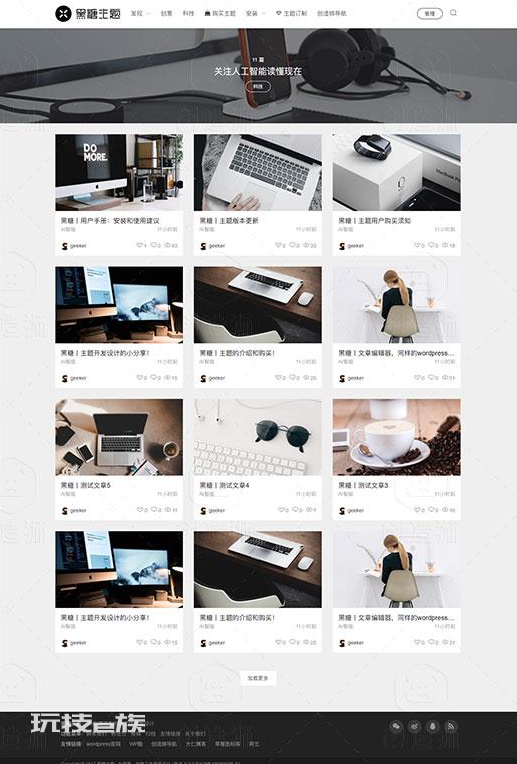Click the 加载更多 button
517x764 pixels.
258,678
